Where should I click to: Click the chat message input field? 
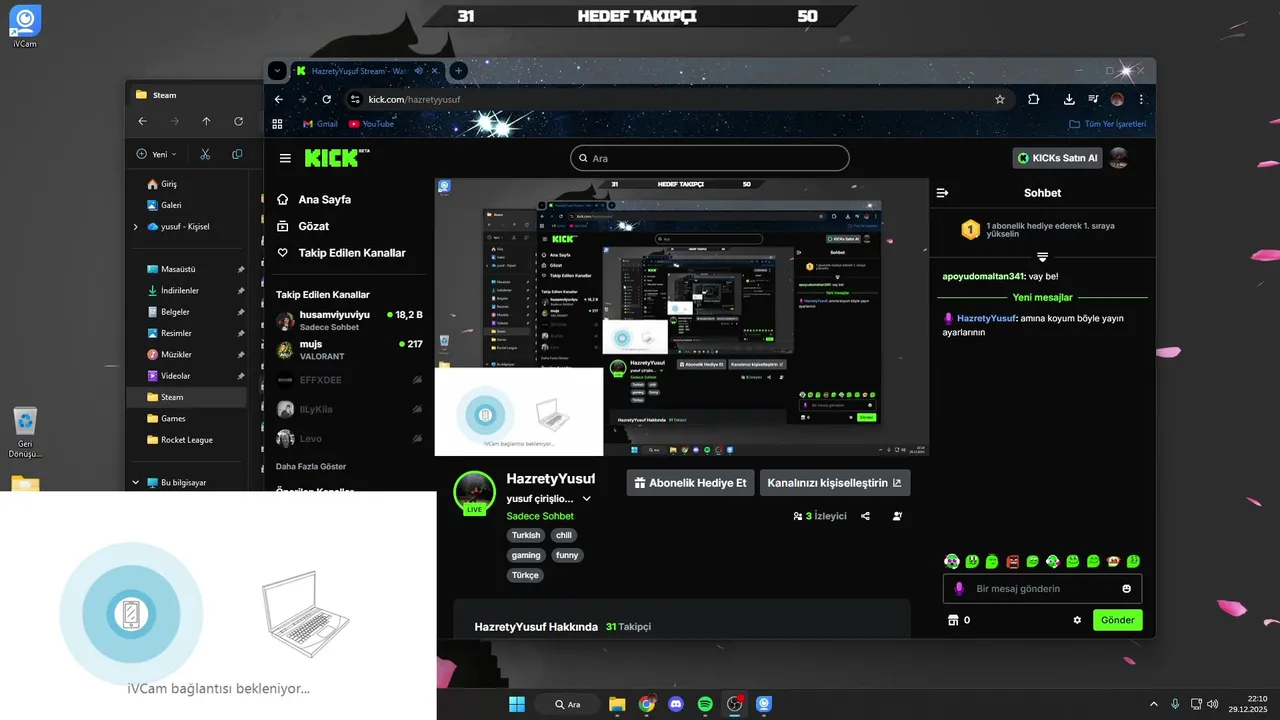1042,589
